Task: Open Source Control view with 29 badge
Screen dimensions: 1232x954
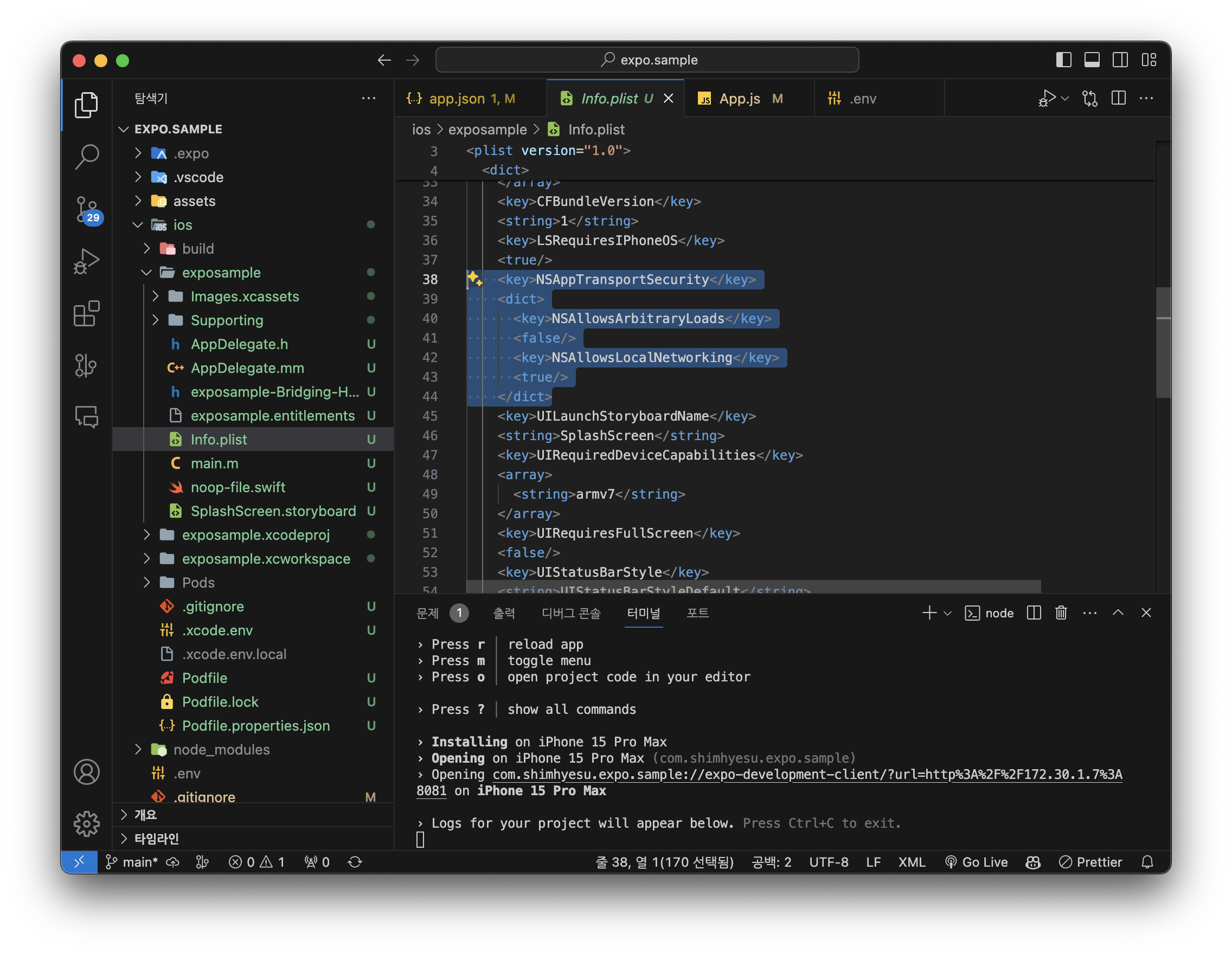Action: click(x=86, y=209)
